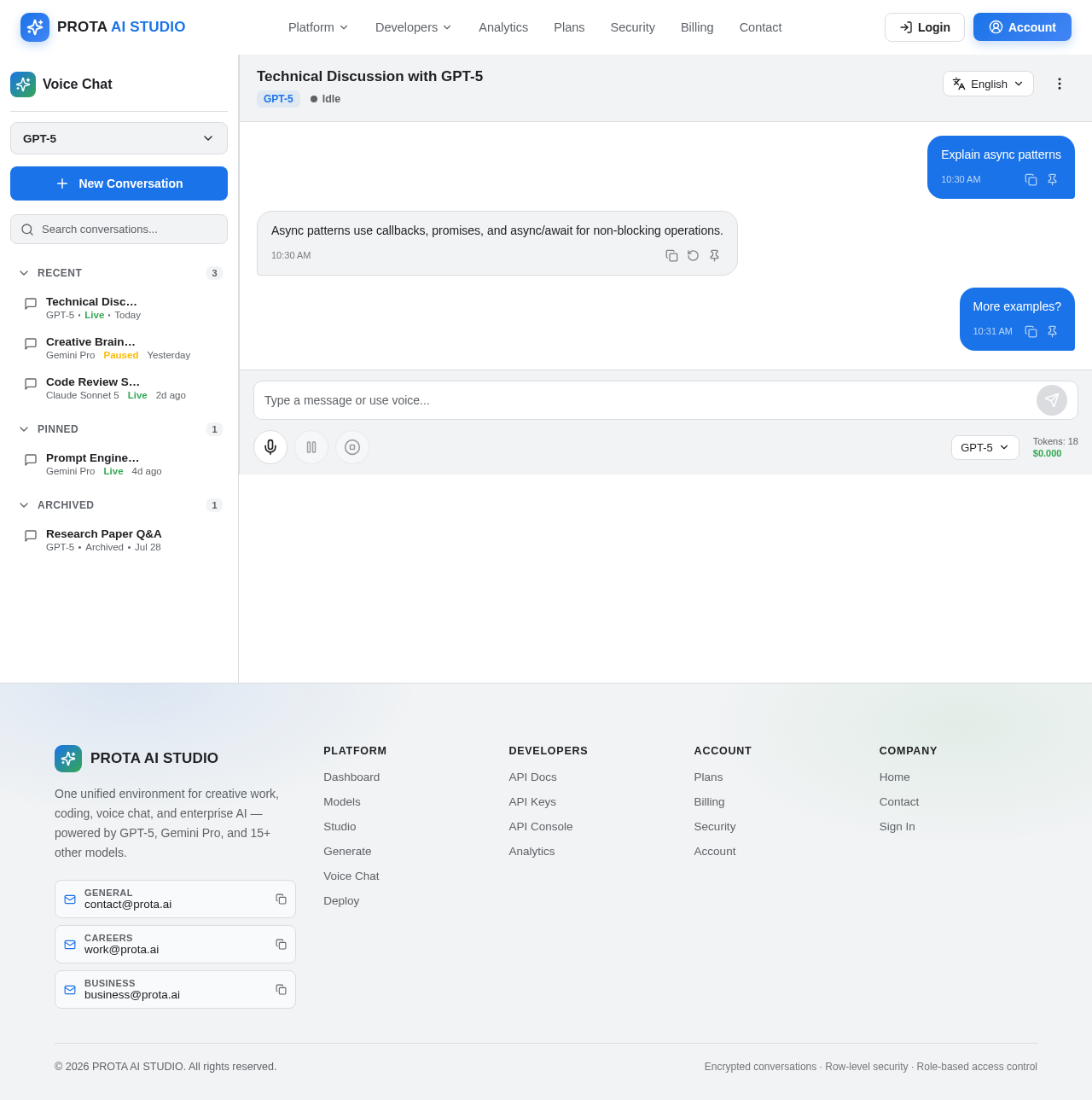Click the mail icon beside the General email

(x=70, y=899)
